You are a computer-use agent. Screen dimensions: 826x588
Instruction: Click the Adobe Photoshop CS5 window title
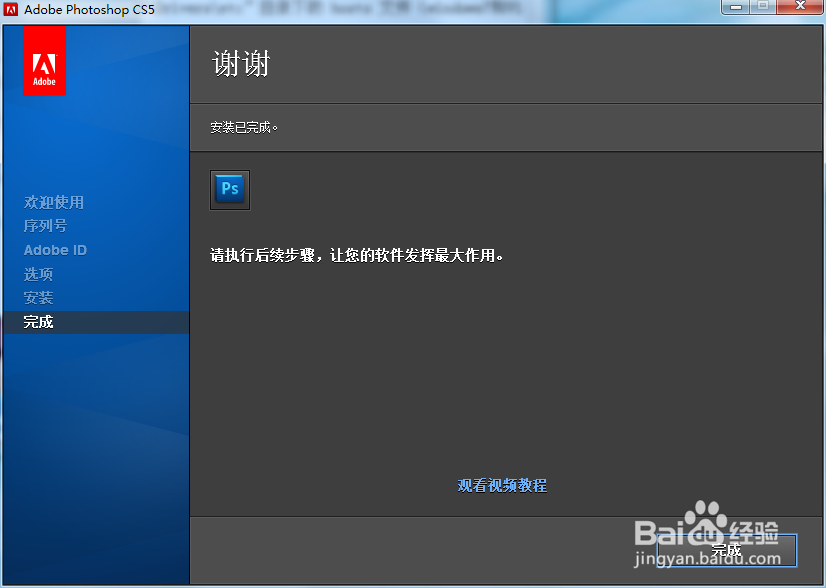coord(90,9)
